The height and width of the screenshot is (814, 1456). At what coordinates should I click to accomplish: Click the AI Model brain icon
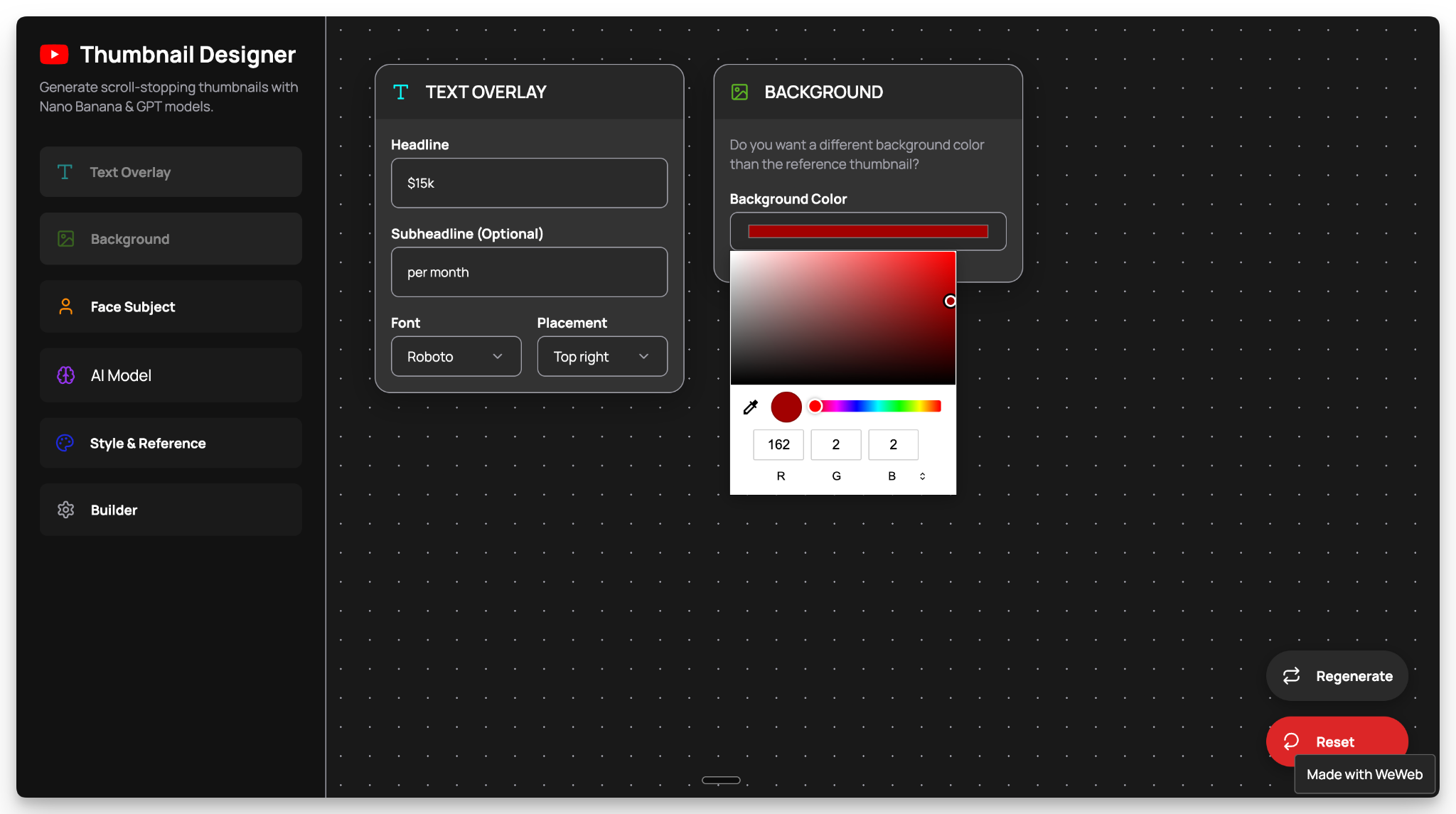click(x=65, y=375)
